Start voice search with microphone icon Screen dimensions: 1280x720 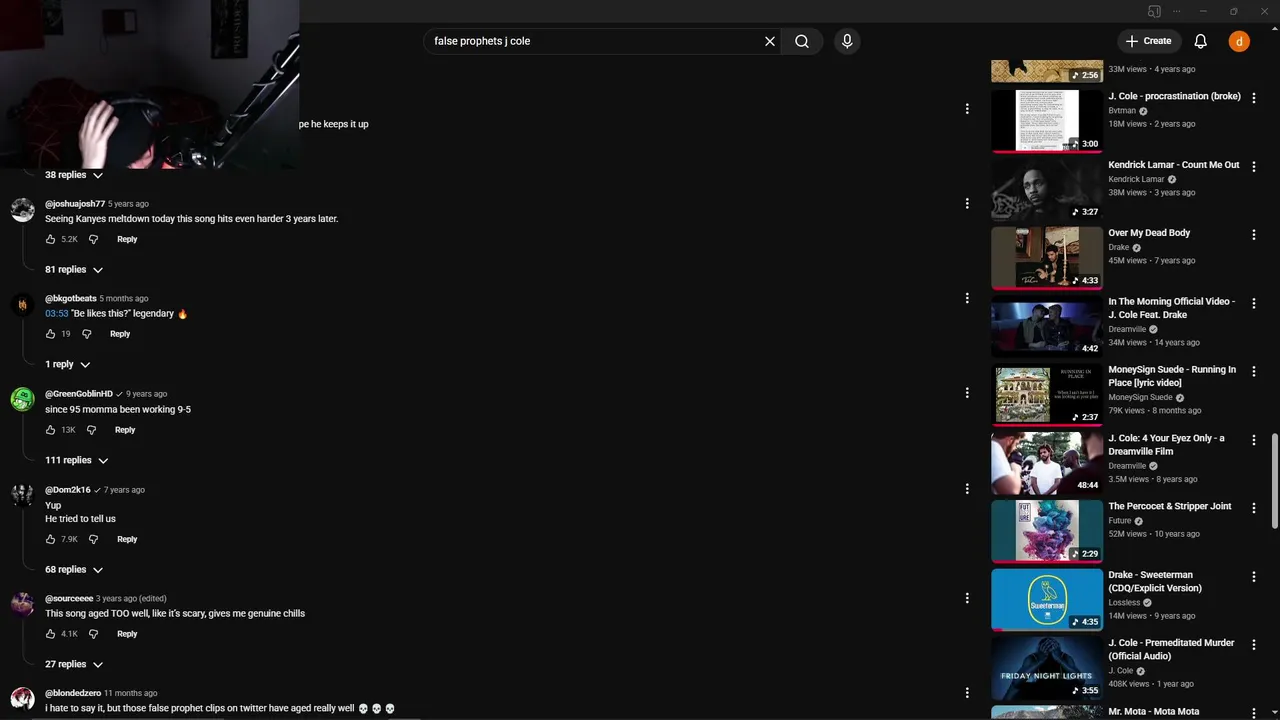coord(847,41)
